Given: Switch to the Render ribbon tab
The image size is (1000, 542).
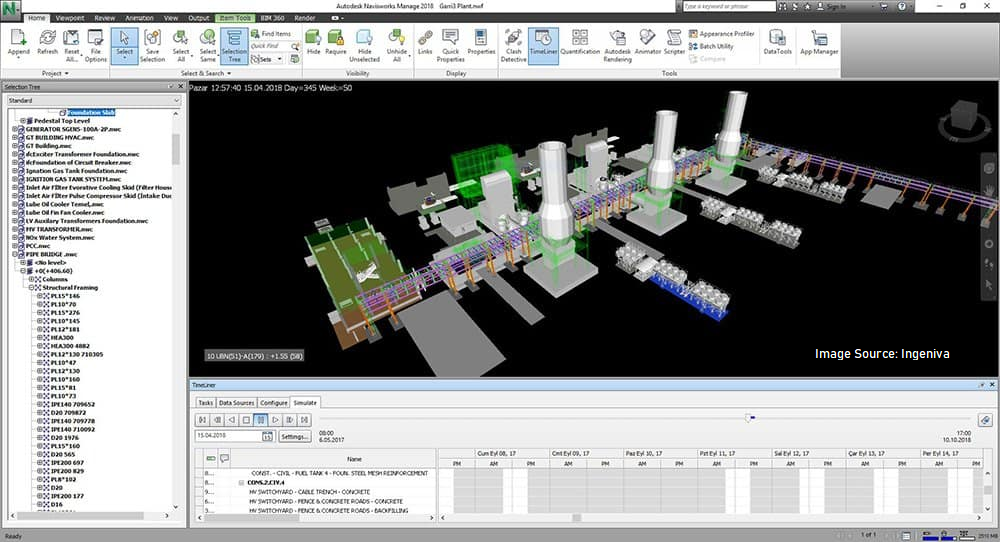Looking at the screenshot, I should 305,18.
